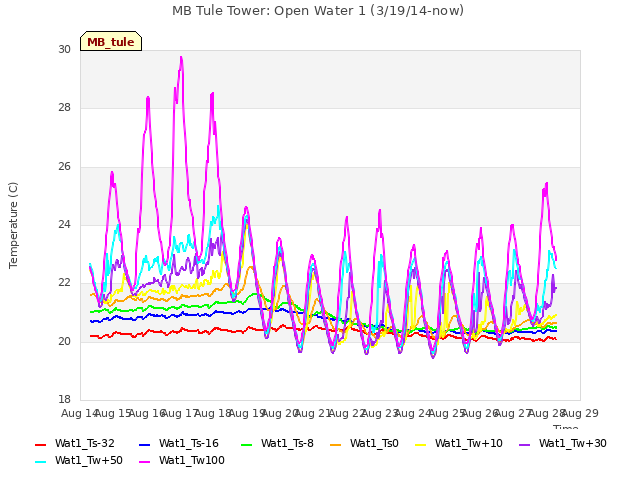The width and height of the screenshot is (640, 480).
Task: Click the 30 y-axis tick label
Action: tap(64, 49)
